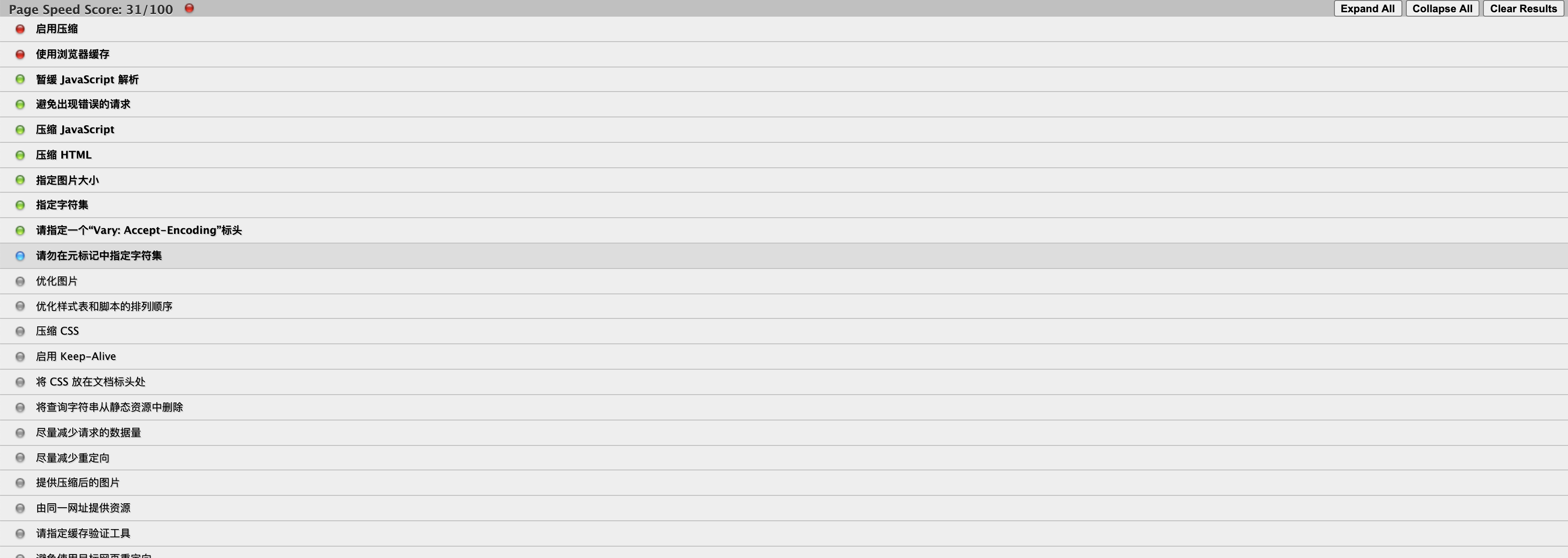This screenshot has height=558, width=1568.
Task: Click the green icon next to 压缩 HTML
Action: [x=19, y=155]
